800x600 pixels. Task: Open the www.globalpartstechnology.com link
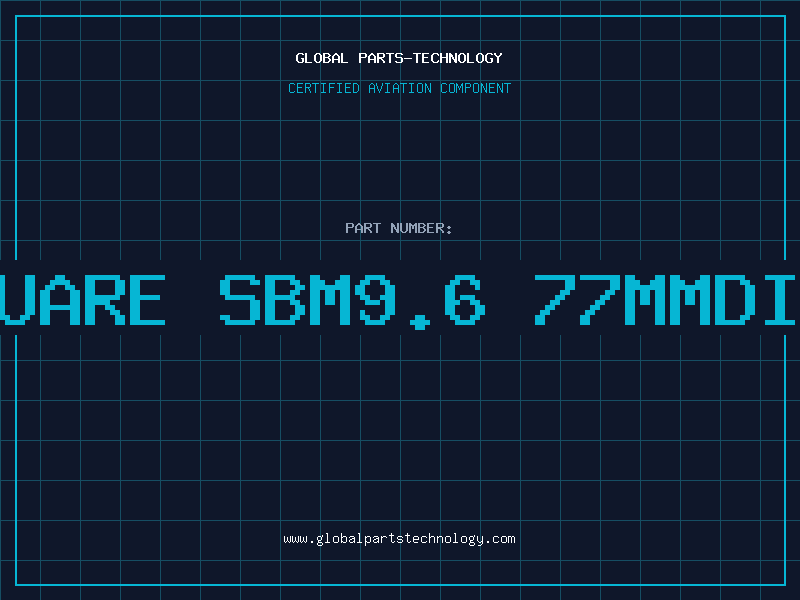tap(399, 539)
